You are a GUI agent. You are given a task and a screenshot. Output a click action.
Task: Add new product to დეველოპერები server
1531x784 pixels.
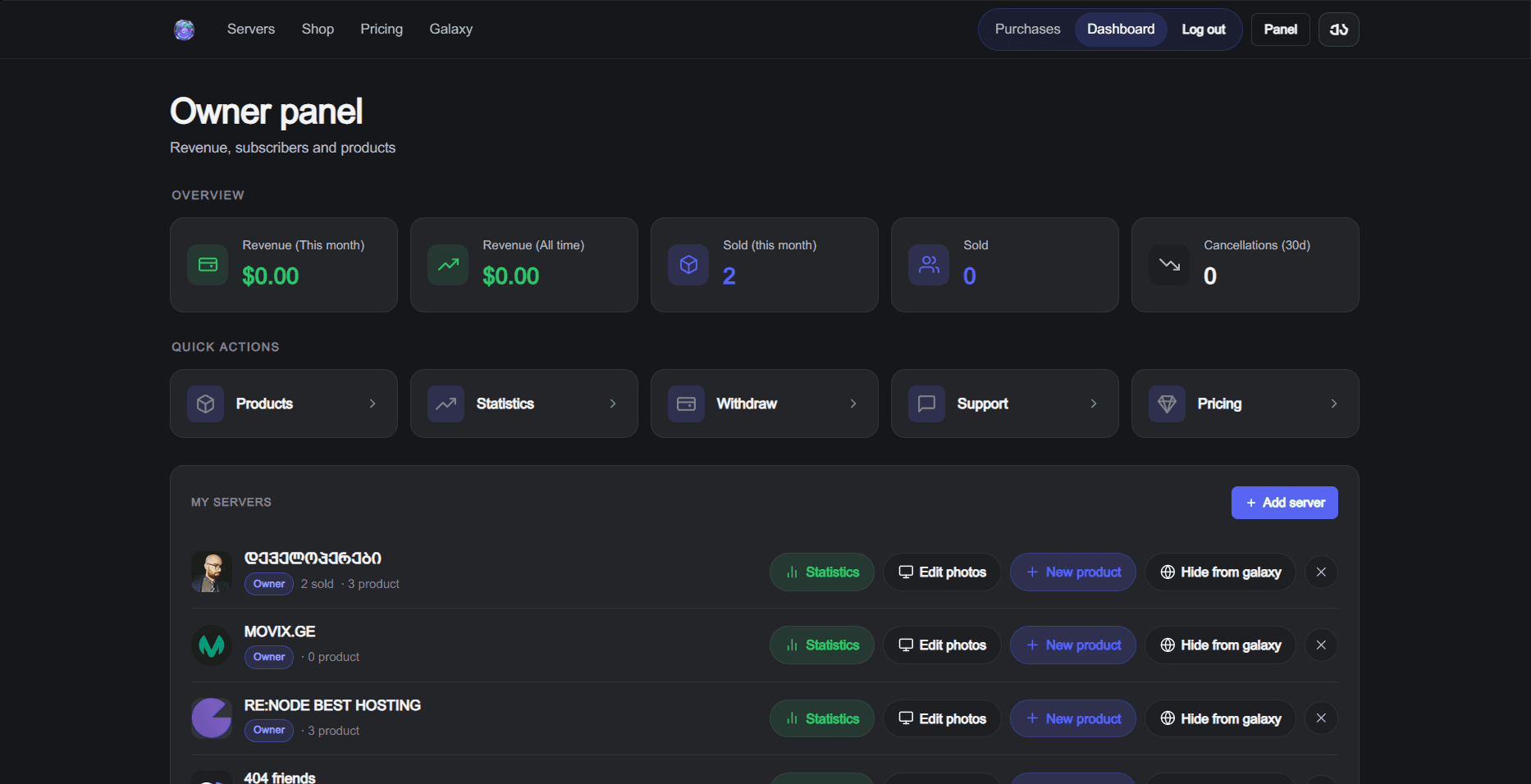click(1073, 572)
